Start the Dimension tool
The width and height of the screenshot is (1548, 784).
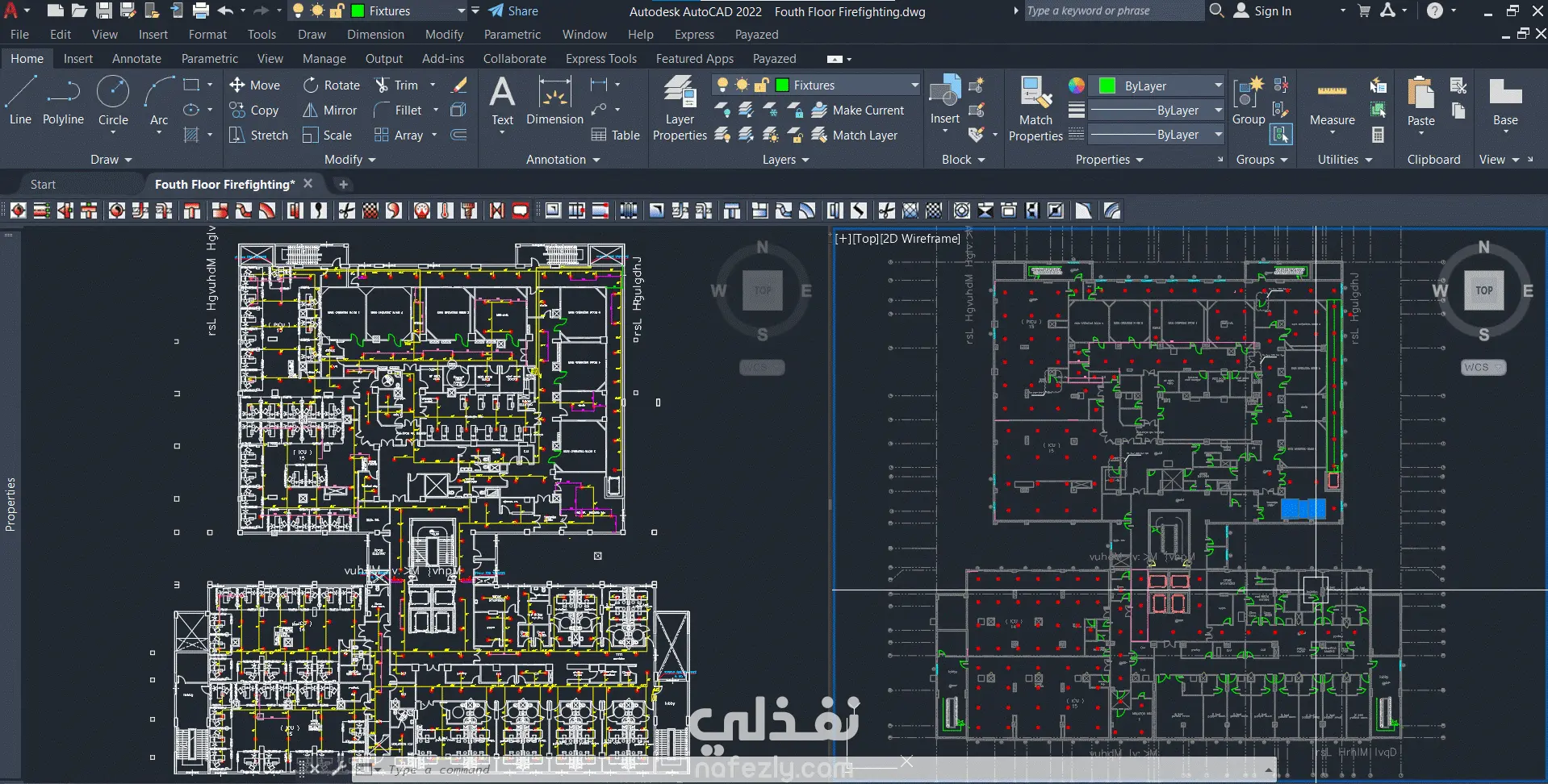[554, 101]
